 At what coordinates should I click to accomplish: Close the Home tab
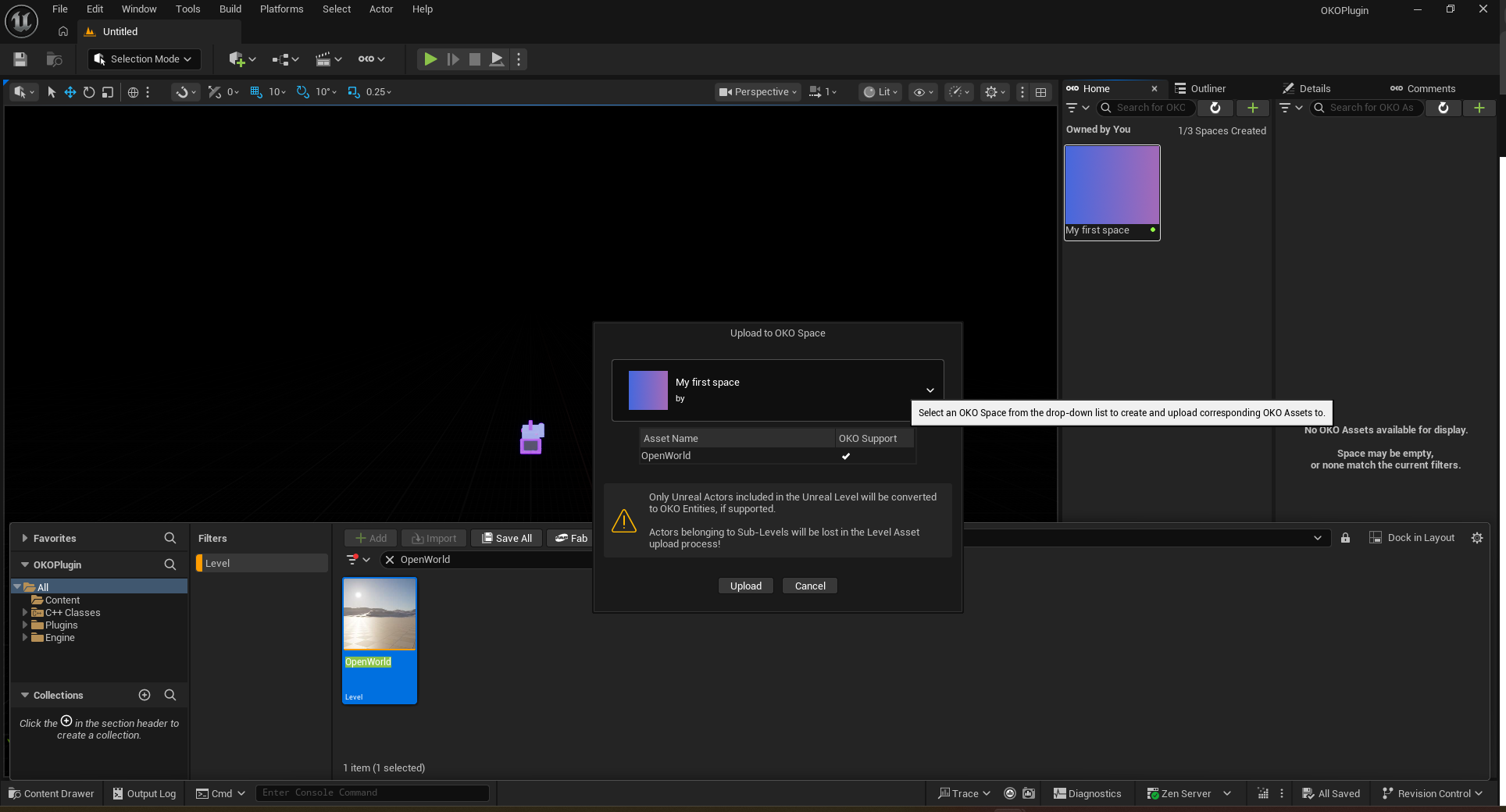[x=1154, y=89]
